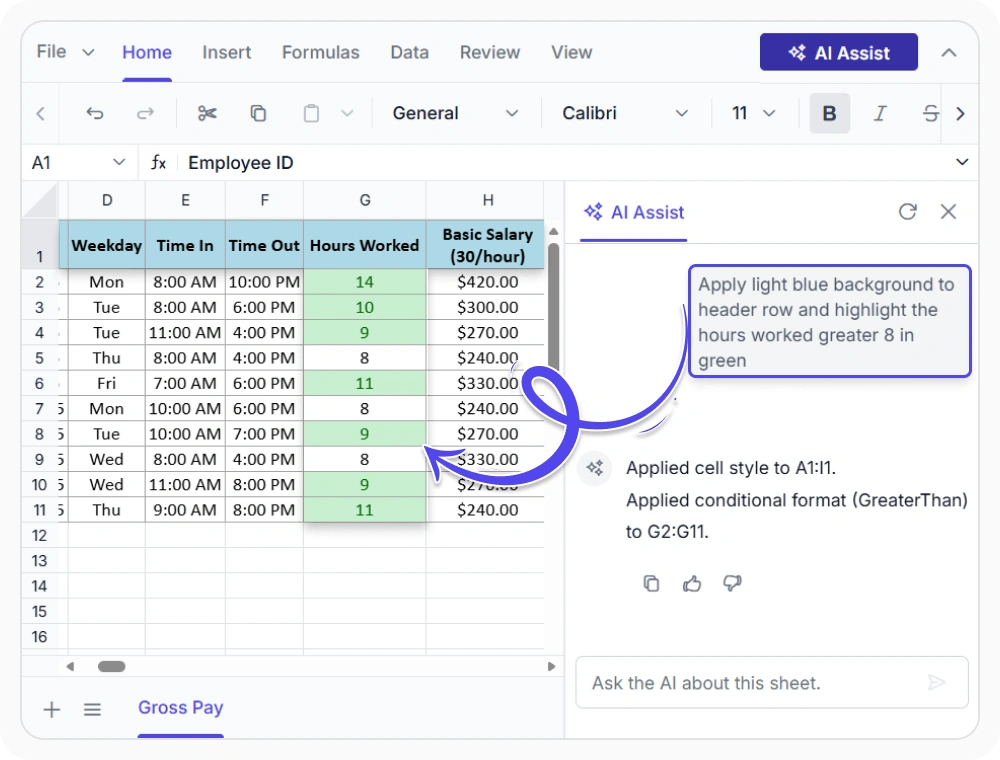The height and width of the screenshot is (760, 1000).
Task: Click the fx insert function icon
Action: pos(158,163)
